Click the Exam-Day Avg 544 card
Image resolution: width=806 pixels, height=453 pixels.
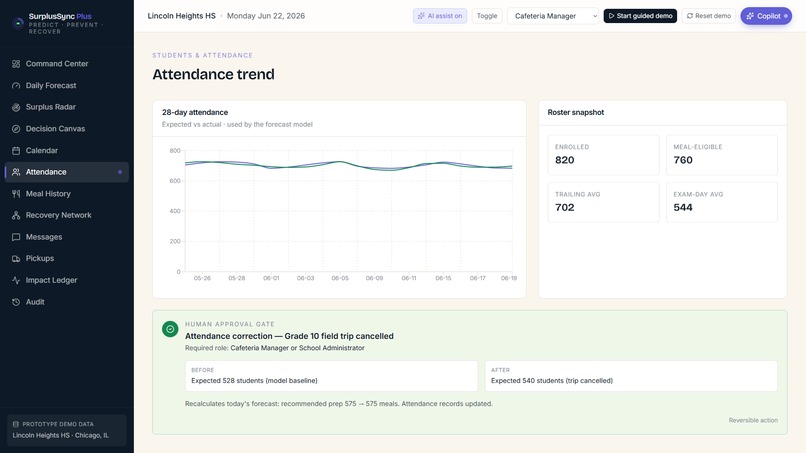point(722,203)
